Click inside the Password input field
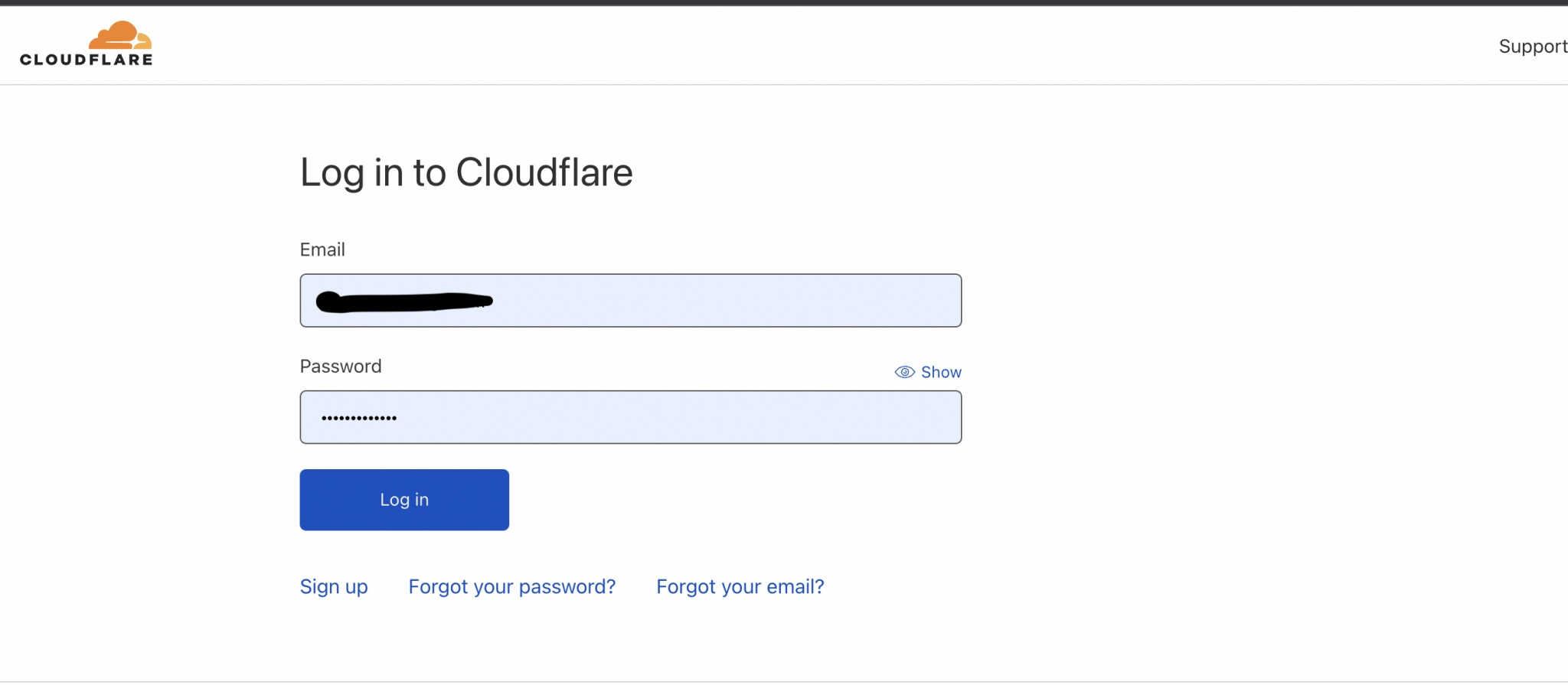The image size is (1568, 685). (x=630, y=417)
